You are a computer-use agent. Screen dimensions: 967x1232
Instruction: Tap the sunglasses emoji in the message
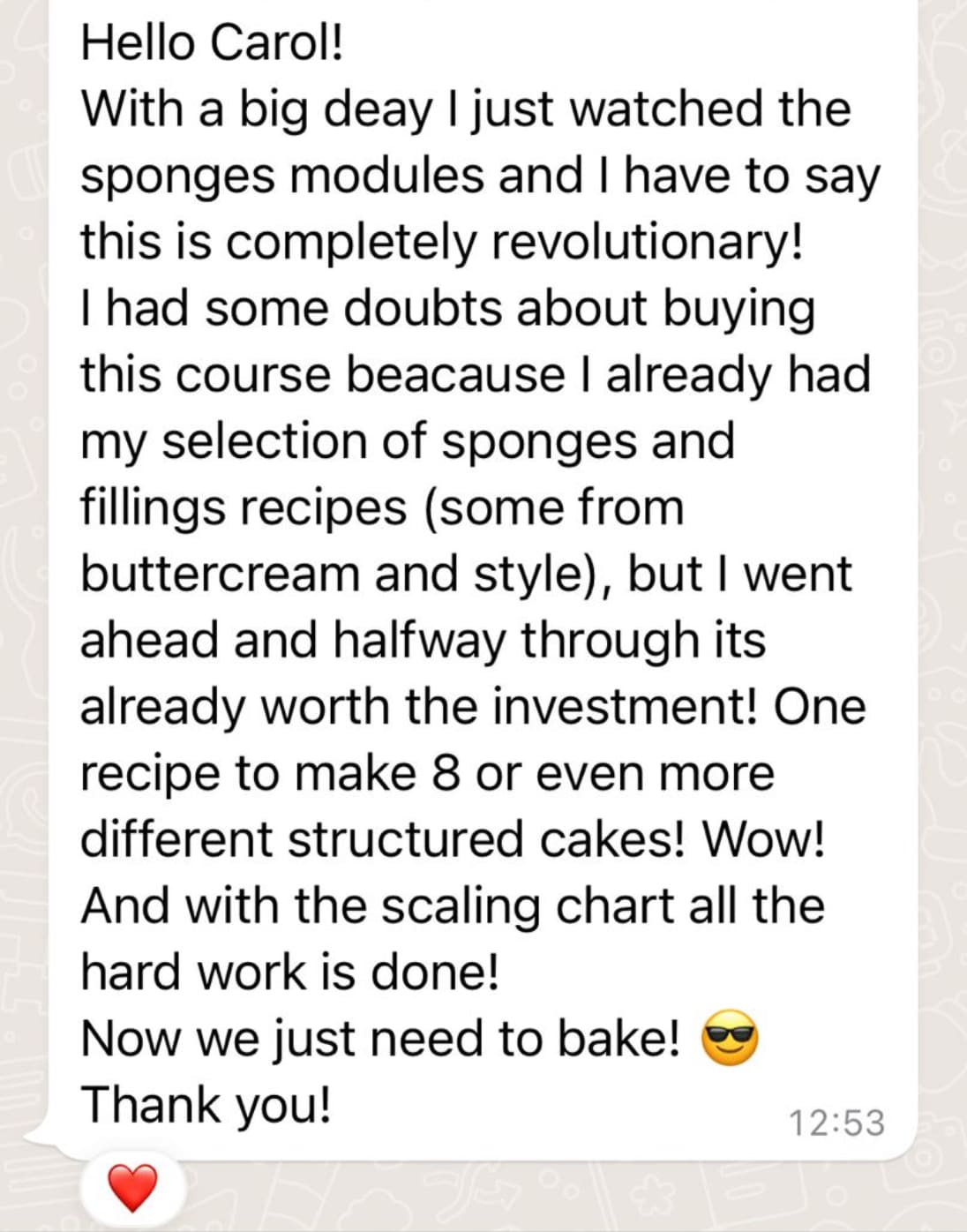(730, 1039)
